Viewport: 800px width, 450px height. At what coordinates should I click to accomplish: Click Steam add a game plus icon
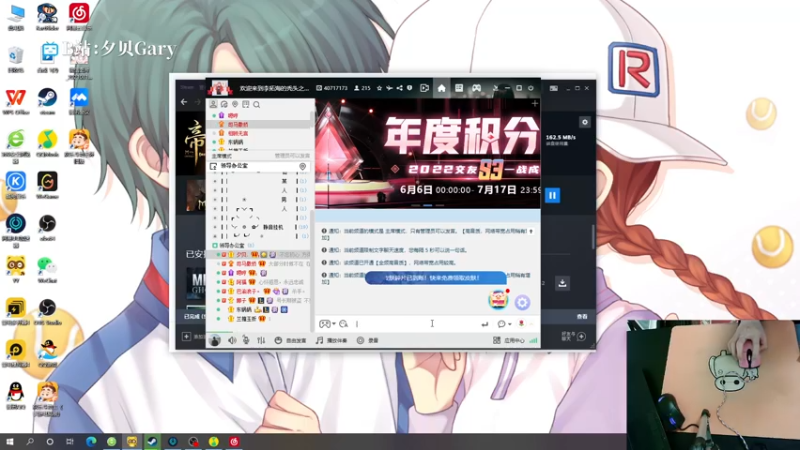click(186, 337)
